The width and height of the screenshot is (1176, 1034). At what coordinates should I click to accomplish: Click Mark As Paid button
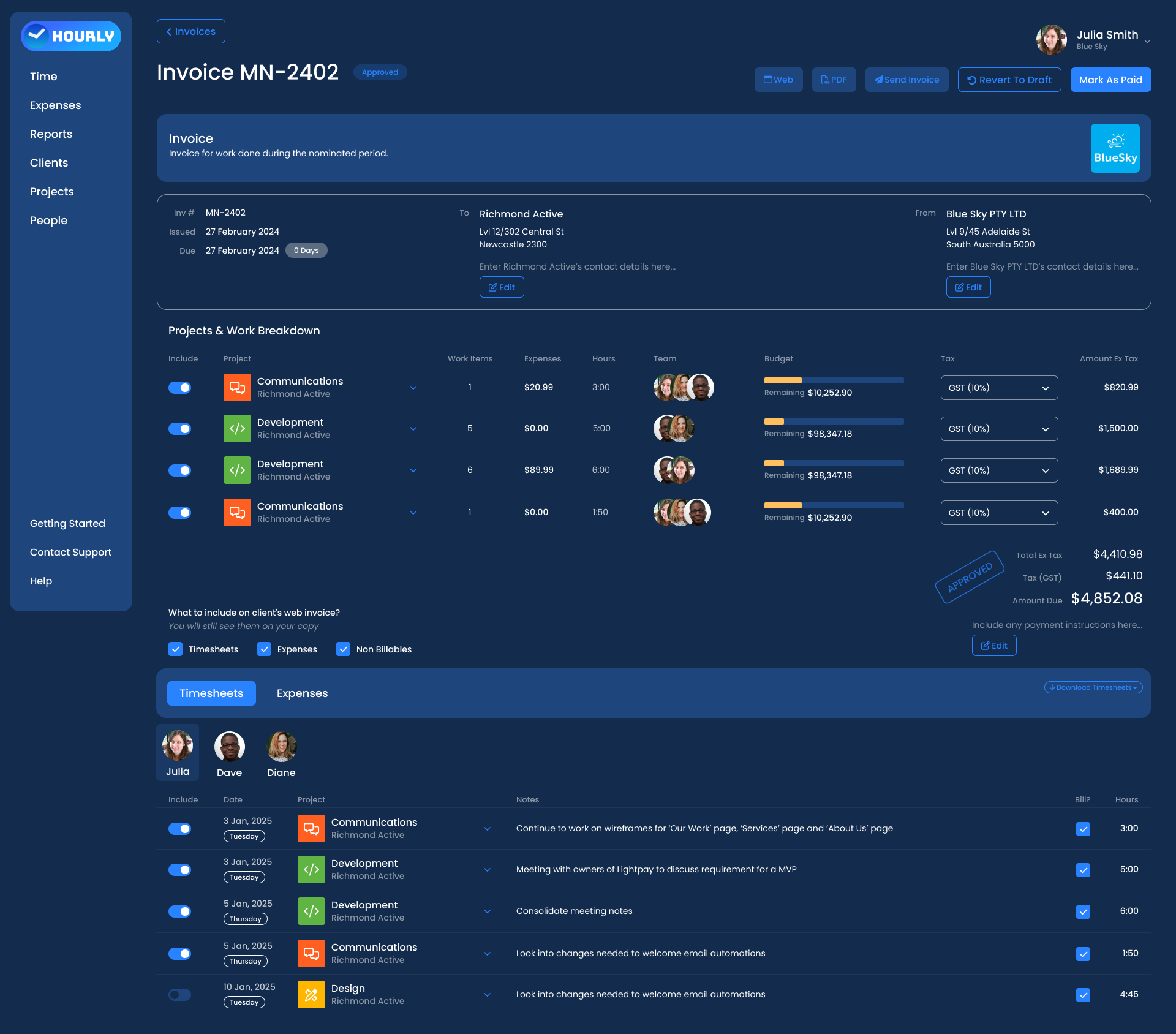tap(1110, 80)
